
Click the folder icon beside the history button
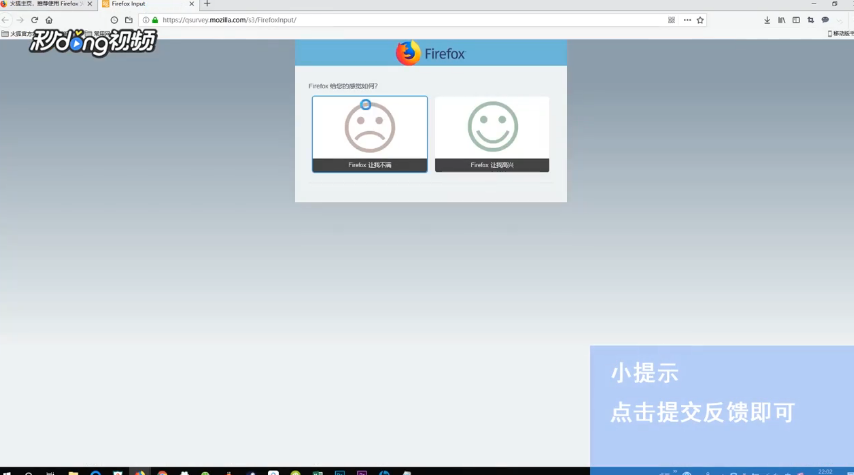[129, 20]
